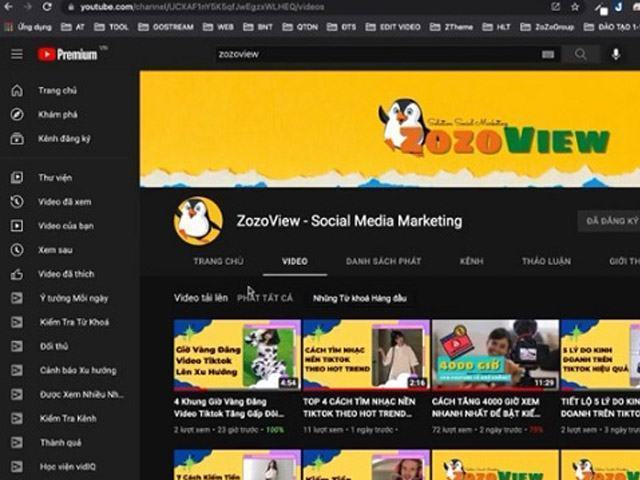Click the ĐÃ ĐĂNG KÝ subscribed button

pyautogui.click(x=609, y=221)
